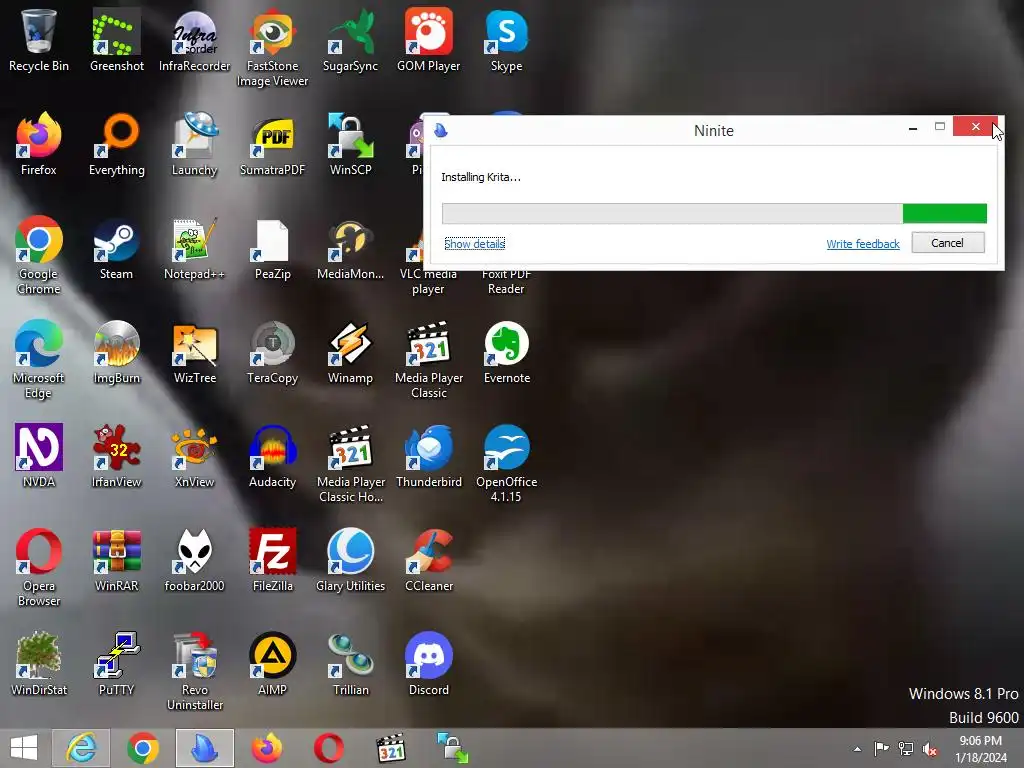This screenshot has height=768, width=1024.
Task: Cancel the Ninite installation
Action: click(948, 243)
